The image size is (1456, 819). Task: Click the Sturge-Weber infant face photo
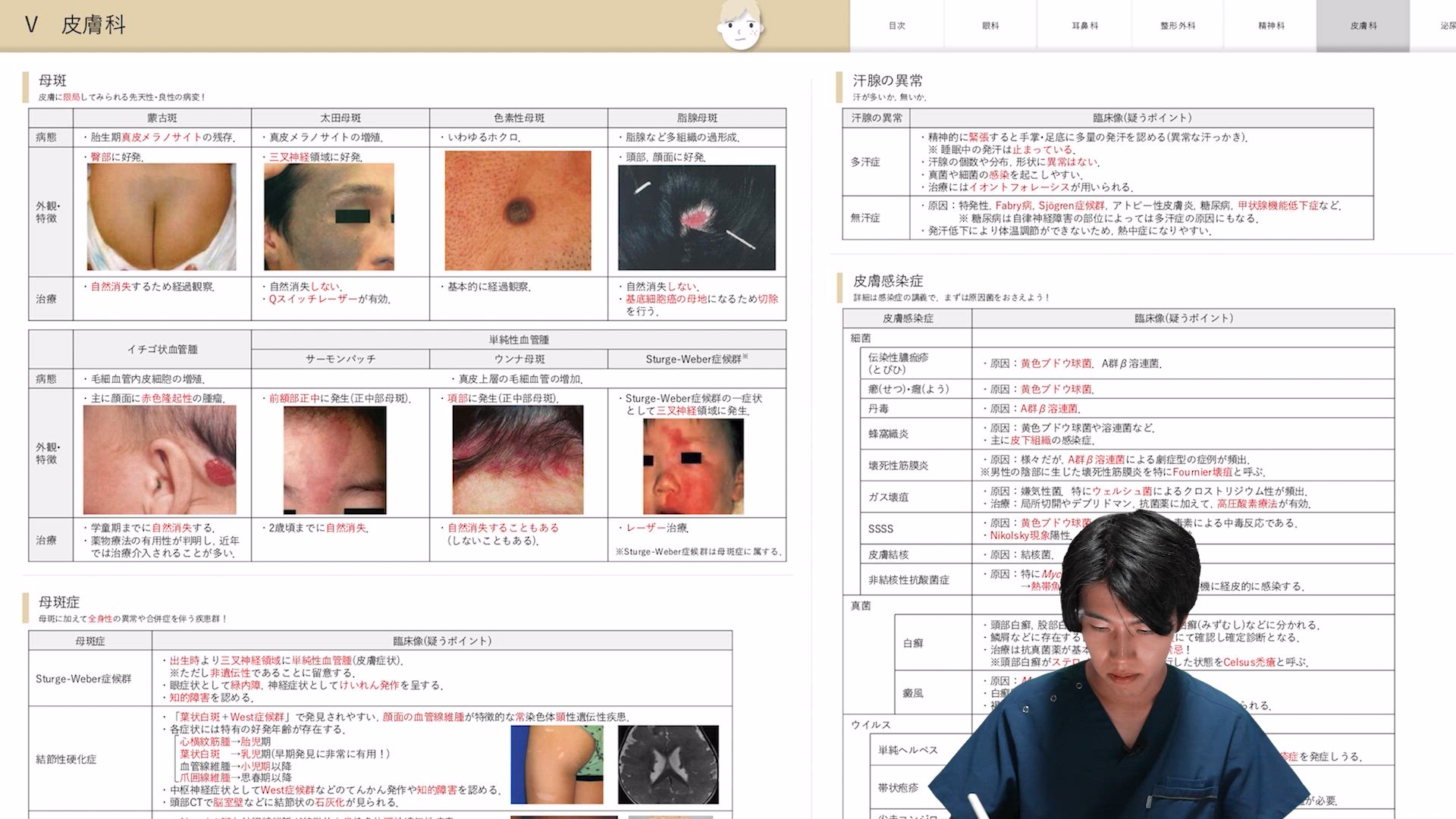coord(693,466)
